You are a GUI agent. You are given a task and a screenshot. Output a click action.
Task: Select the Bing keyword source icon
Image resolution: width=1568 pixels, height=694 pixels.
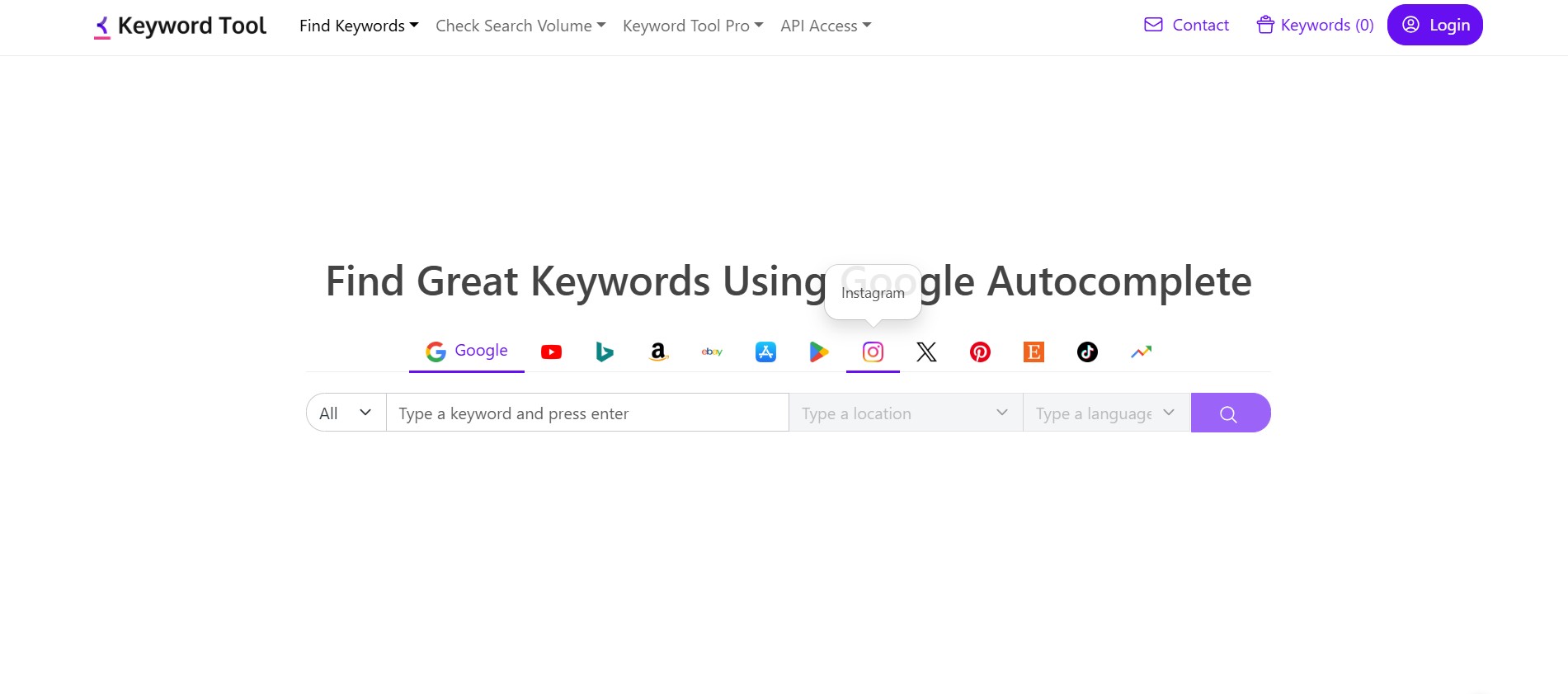[605, 352]
